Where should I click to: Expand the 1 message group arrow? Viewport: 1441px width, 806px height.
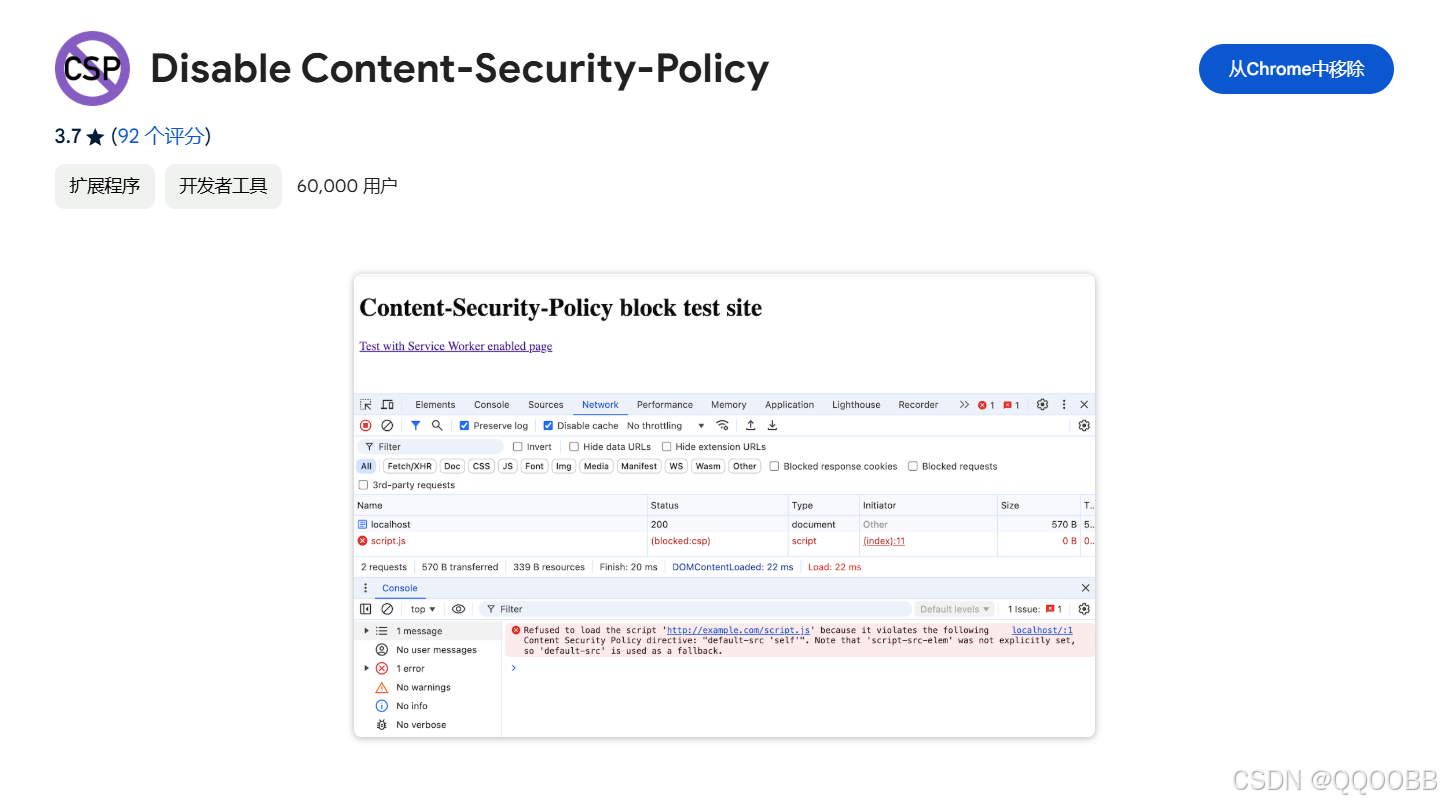coord(366,631)
